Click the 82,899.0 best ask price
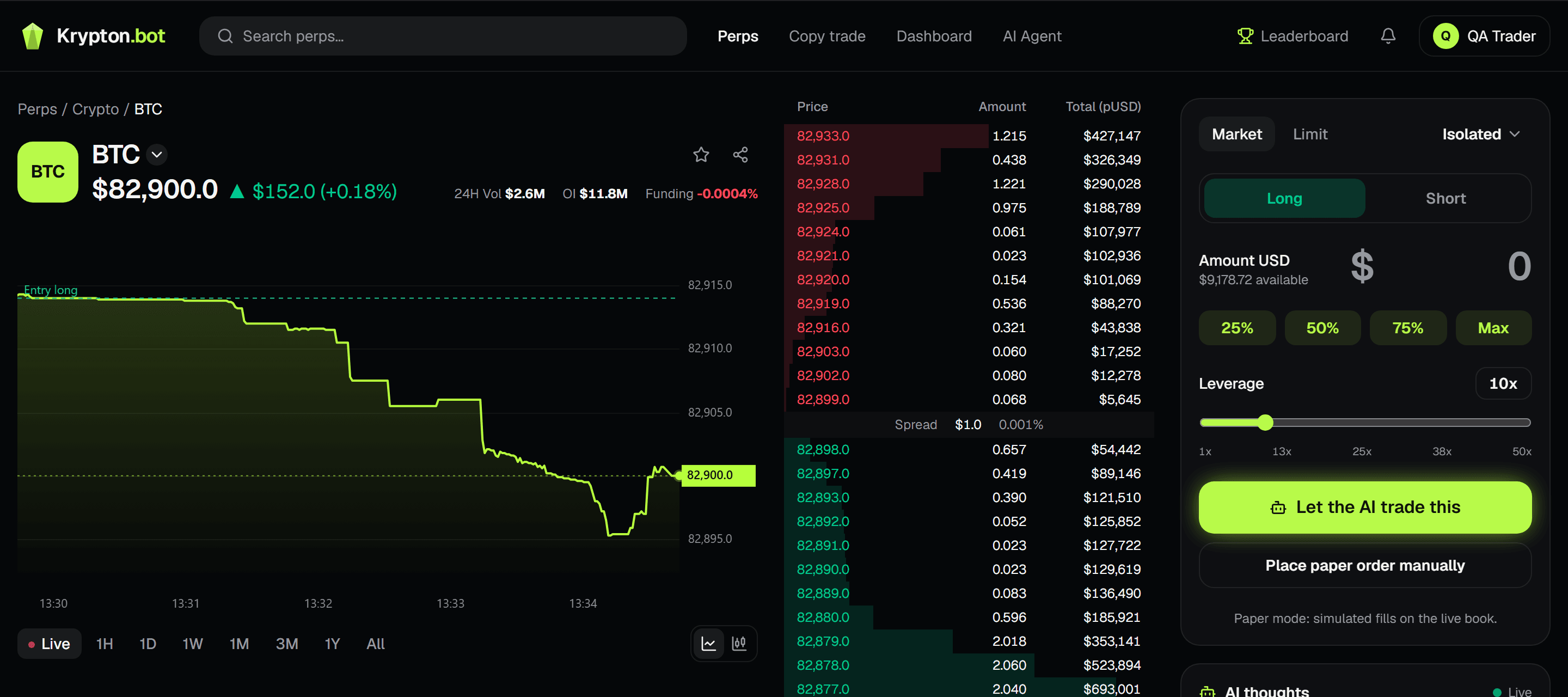The width and height of the screenshot is (1568, 697). (x=823, y=400)
